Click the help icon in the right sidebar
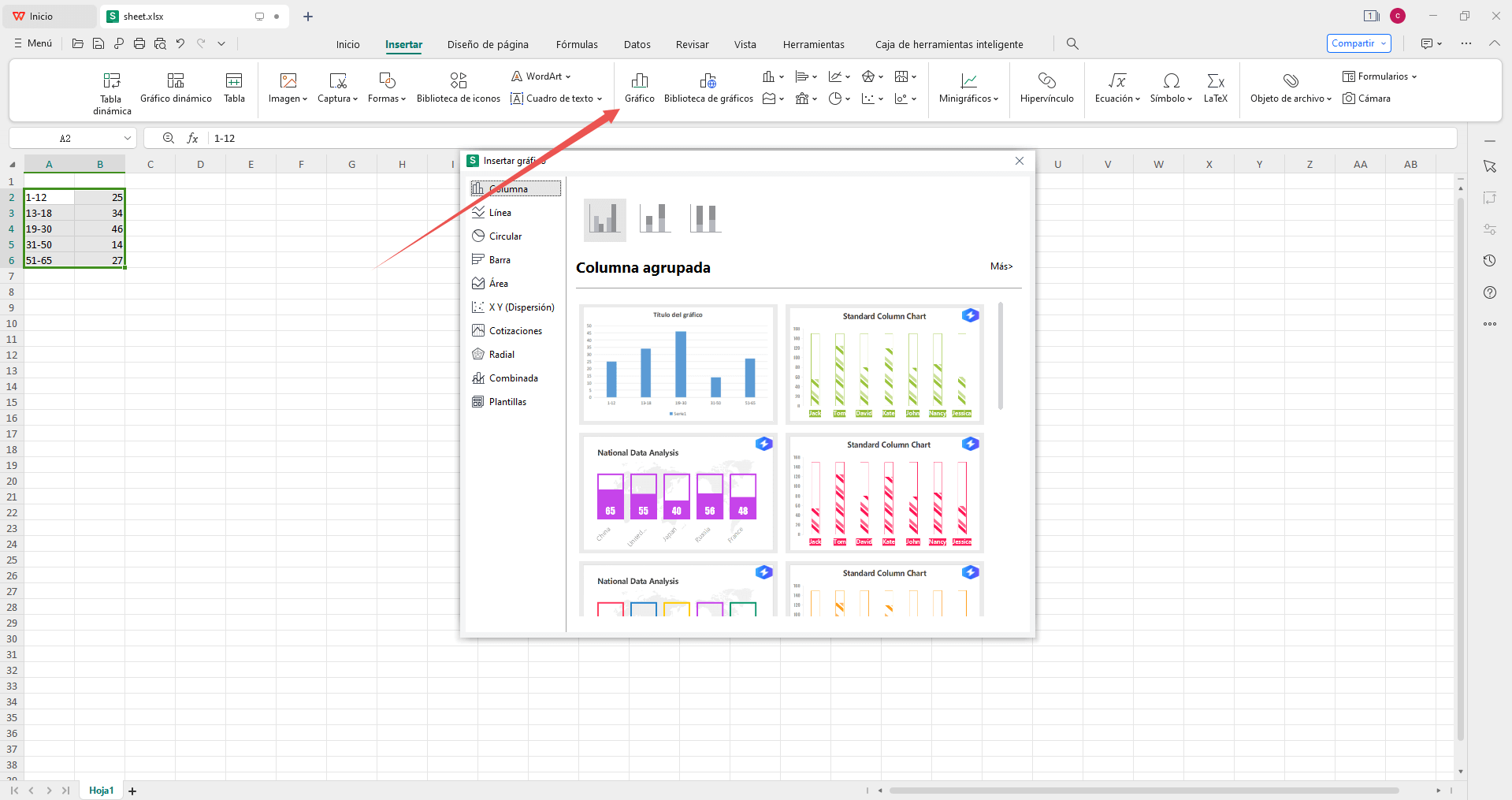The height and width of the screenshot is (800, 1512). point(1490,292)
